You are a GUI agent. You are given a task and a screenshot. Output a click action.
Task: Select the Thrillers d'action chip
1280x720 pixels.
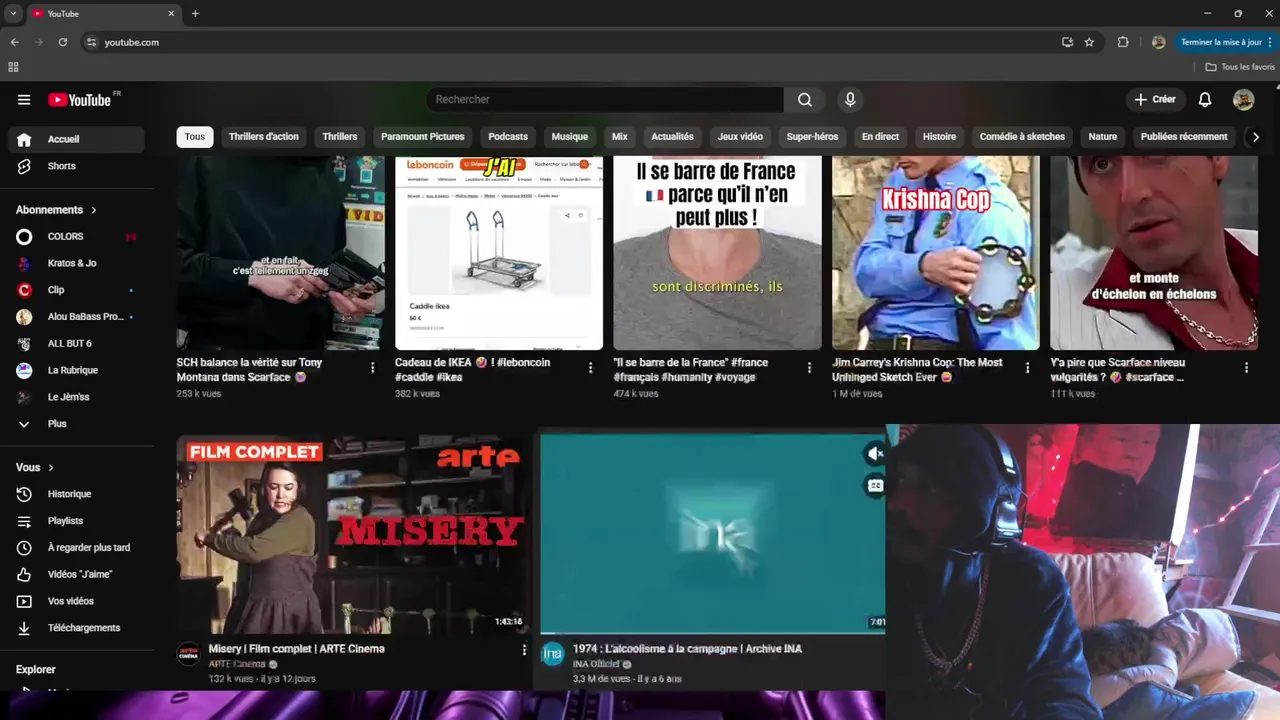(263, 137)
